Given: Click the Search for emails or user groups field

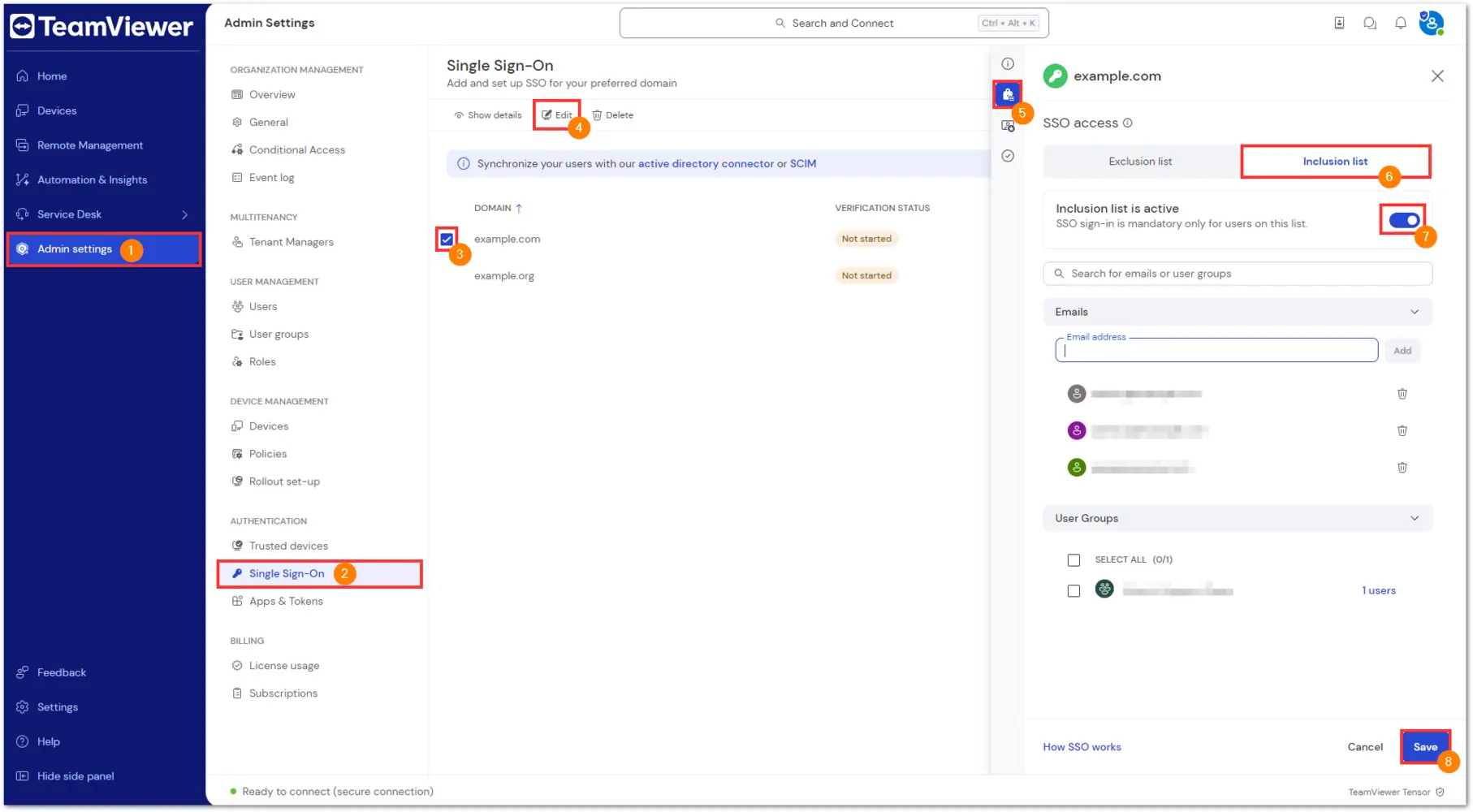Looking at the screenshot, I should pos(1238,274).
